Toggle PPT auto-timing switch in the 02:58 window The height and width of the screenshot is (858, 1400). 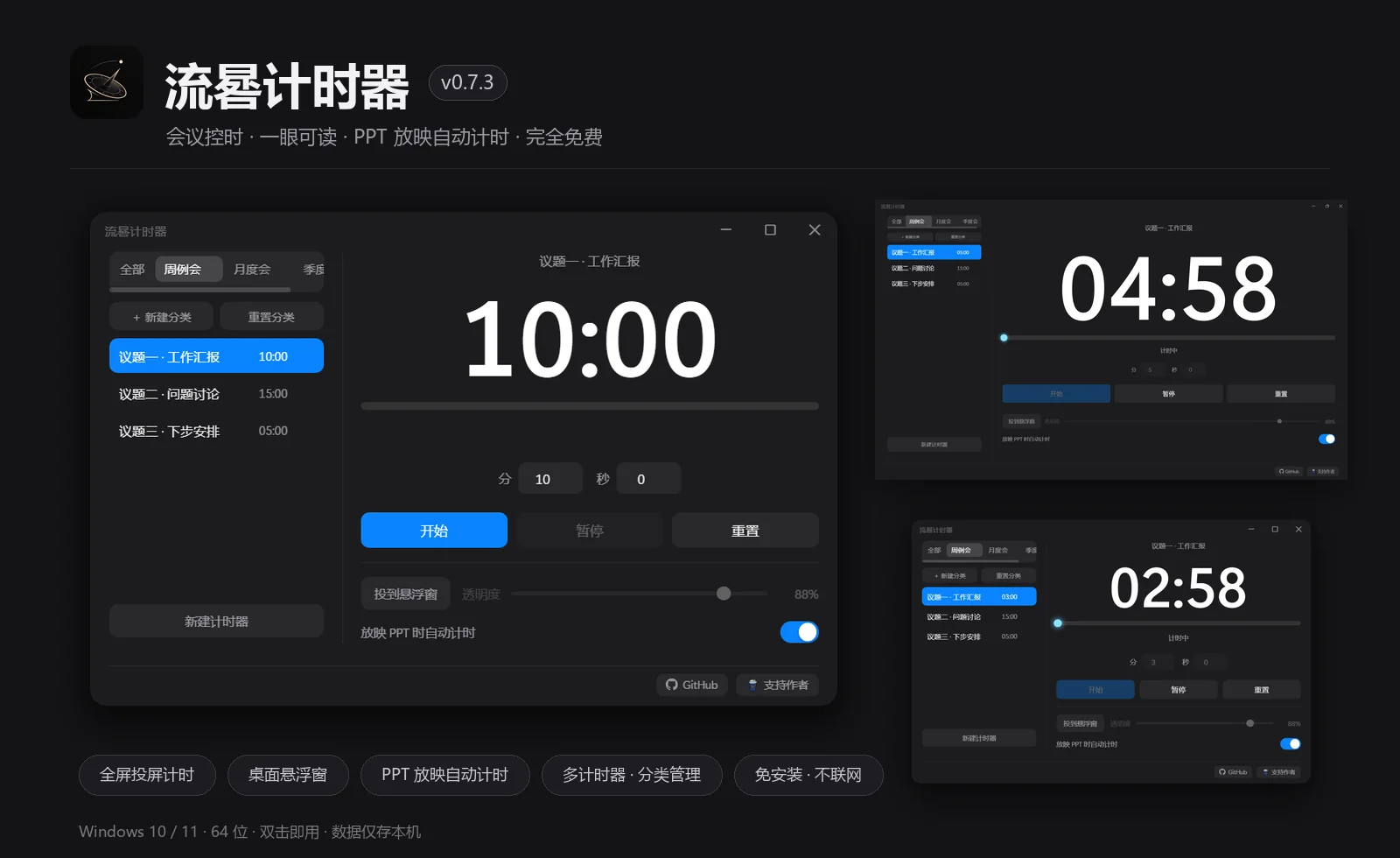click(1291, 743)
